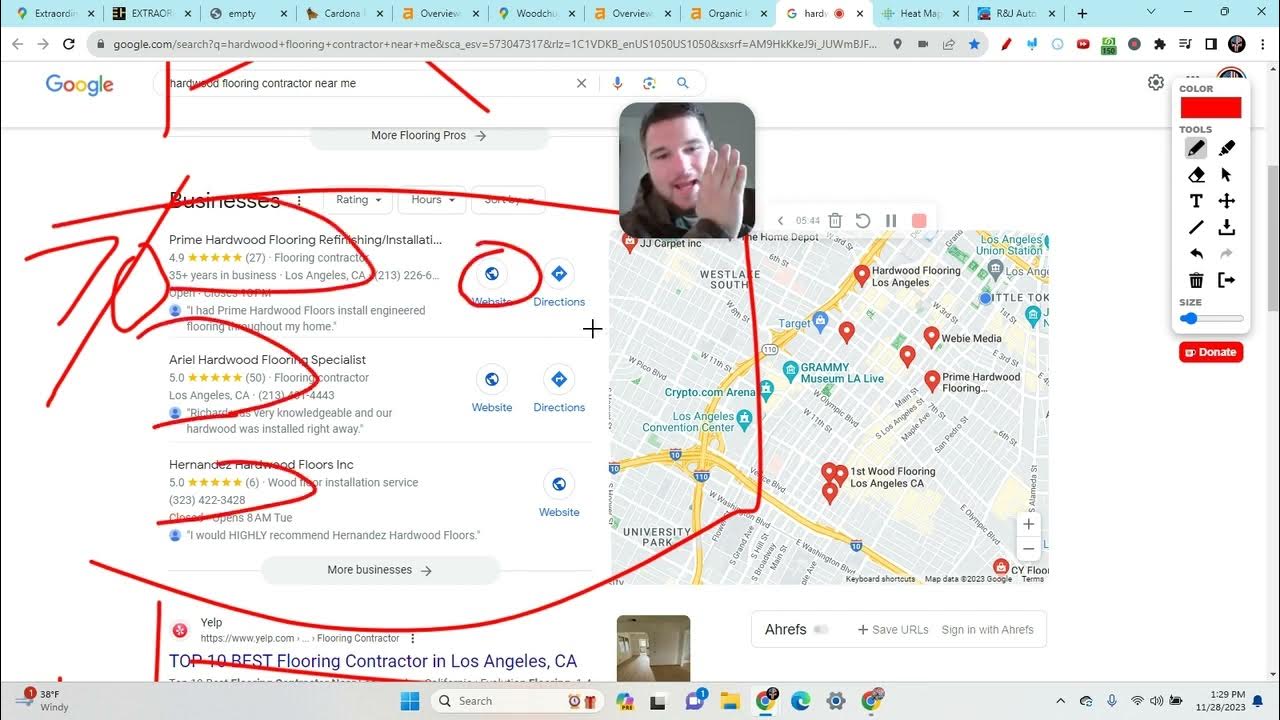This screenshot has width=1280, height=720.
Task: Select the line tool
Action: pyautogui.click(x=1196, y=228)
